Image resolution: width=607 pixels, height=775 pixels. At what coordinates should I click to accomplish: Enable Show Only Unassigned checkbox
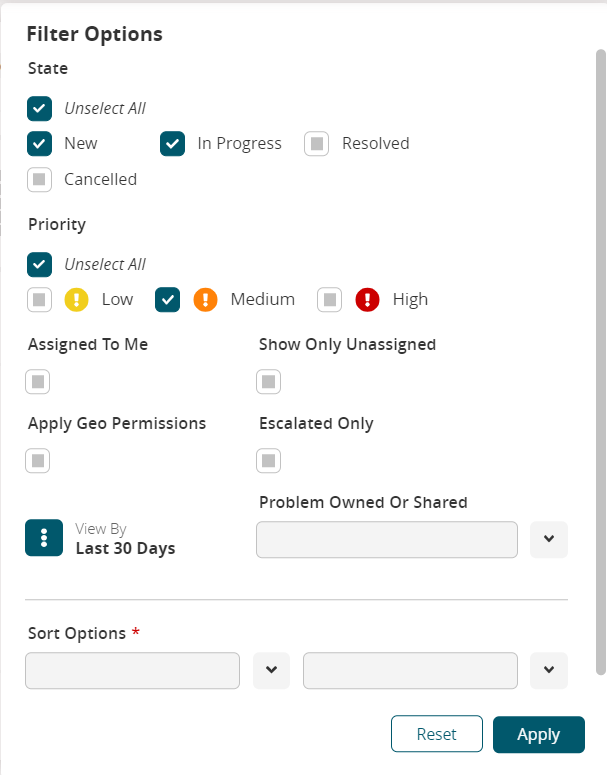pyautogui.click(x=269, y=381)
